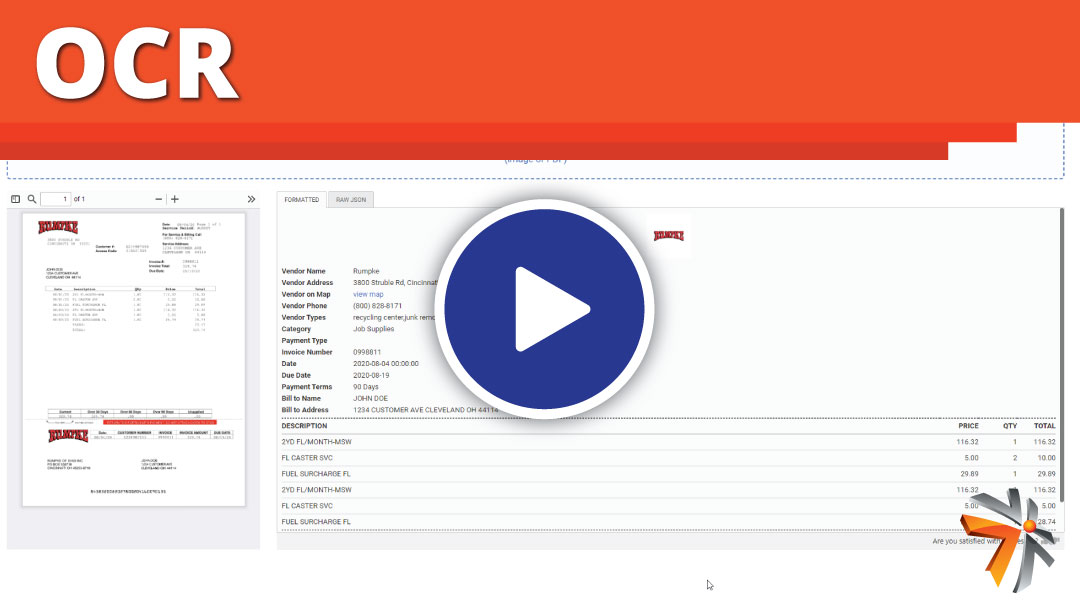
Task: Click the 'Vendor Types' label
Action: [303, 317]
